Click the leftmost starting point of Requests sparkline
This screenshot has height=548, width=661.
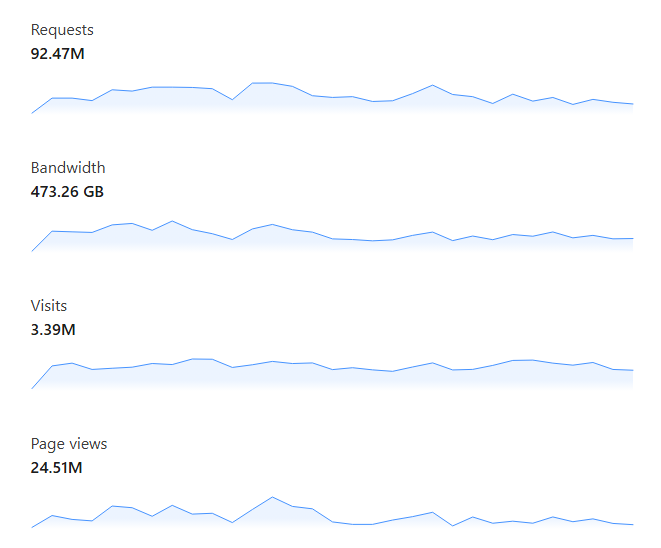tap(32, 113)
